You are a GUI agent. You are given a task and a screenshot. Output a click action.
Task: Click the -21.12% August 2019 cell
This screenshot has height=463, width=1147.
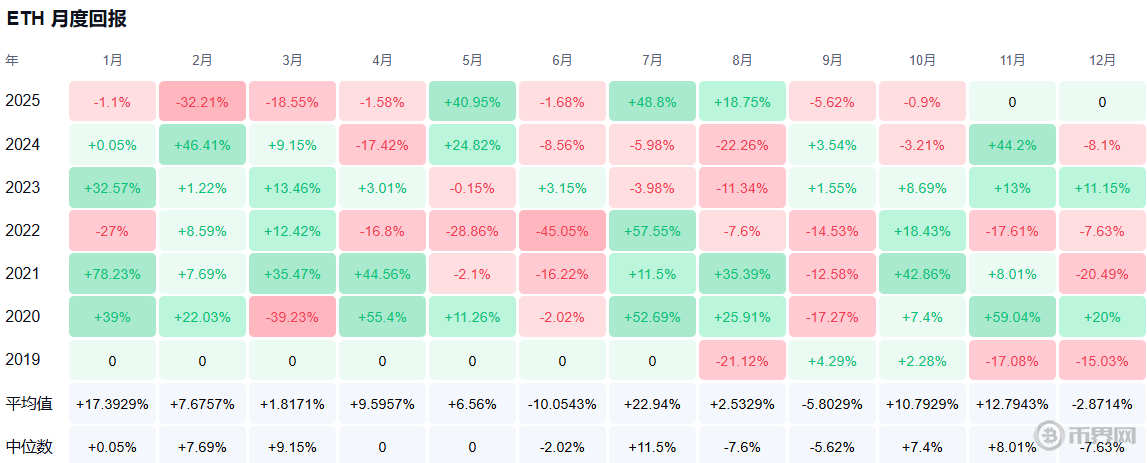tap(742, 360)
